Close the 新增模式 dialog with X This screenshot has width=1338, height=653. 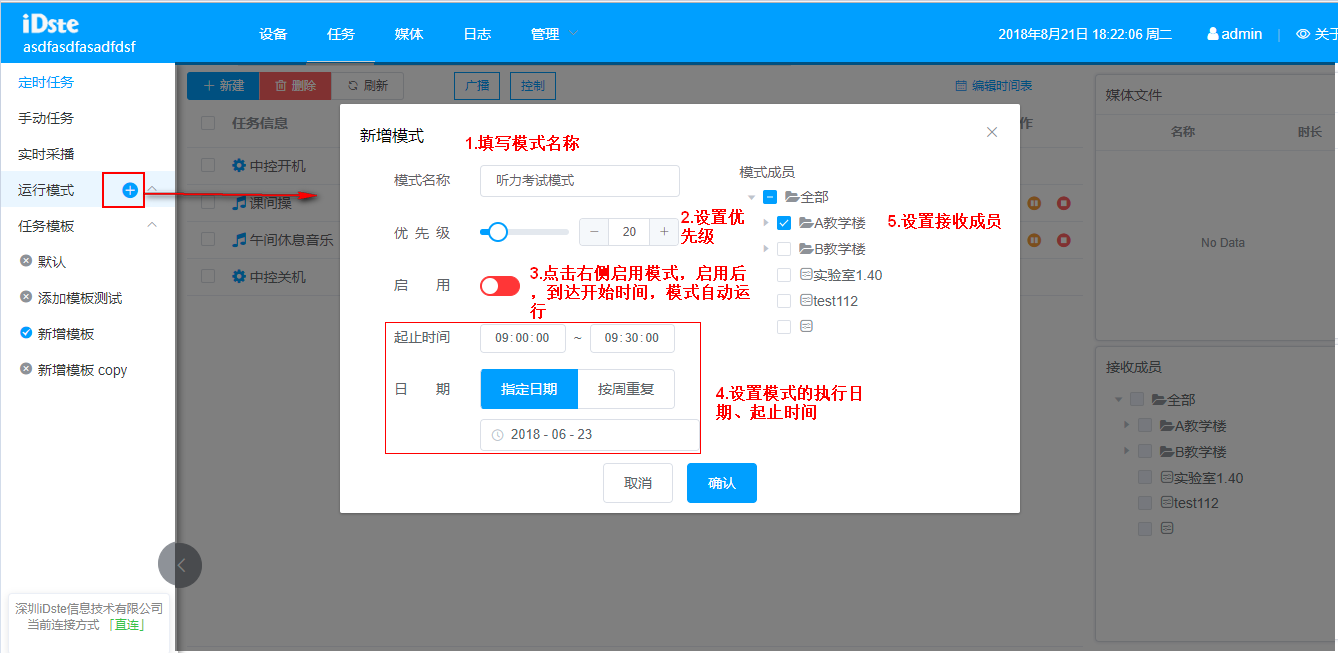pos(992,132)
